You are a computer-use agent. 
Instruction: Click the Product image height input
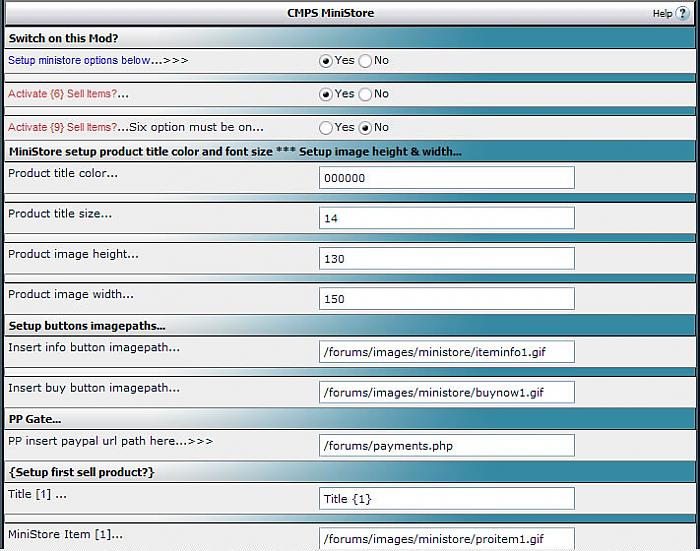[x=446, y=259]
